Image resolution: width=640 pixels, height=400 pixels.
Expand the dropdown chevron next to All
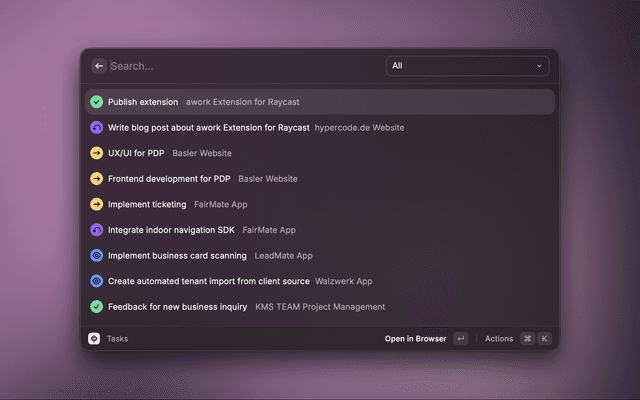coord(540,66)
